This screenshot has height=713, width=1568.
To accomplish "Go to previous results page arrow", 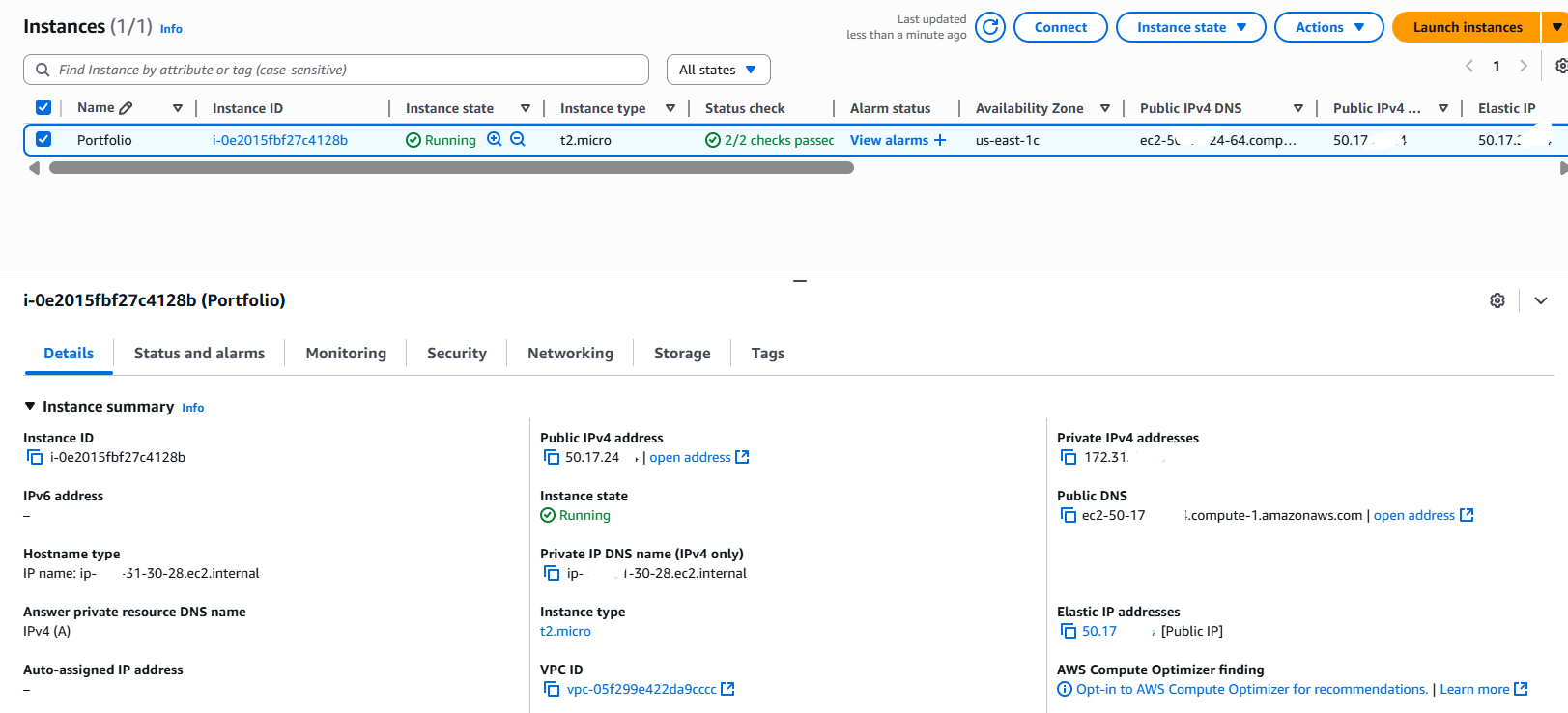I will tap(1469, 66).
